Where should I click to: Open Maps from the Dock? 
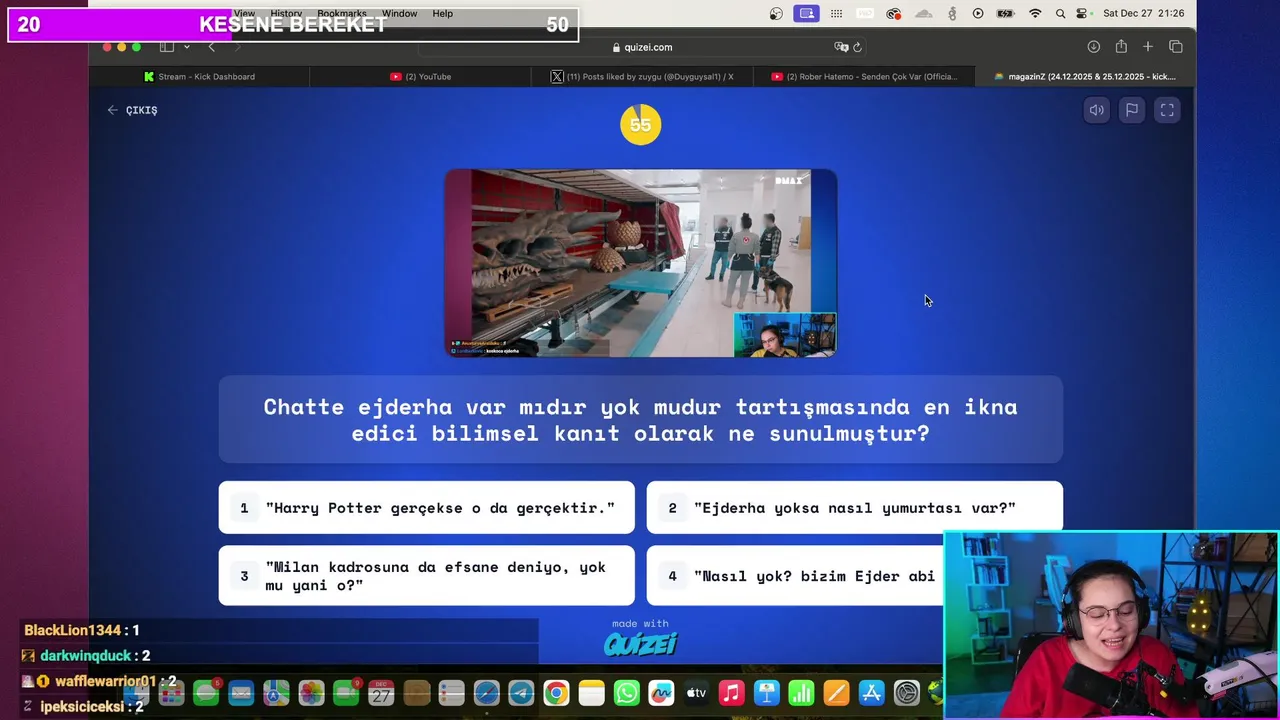pyautogui.click(x=276, y=693)
